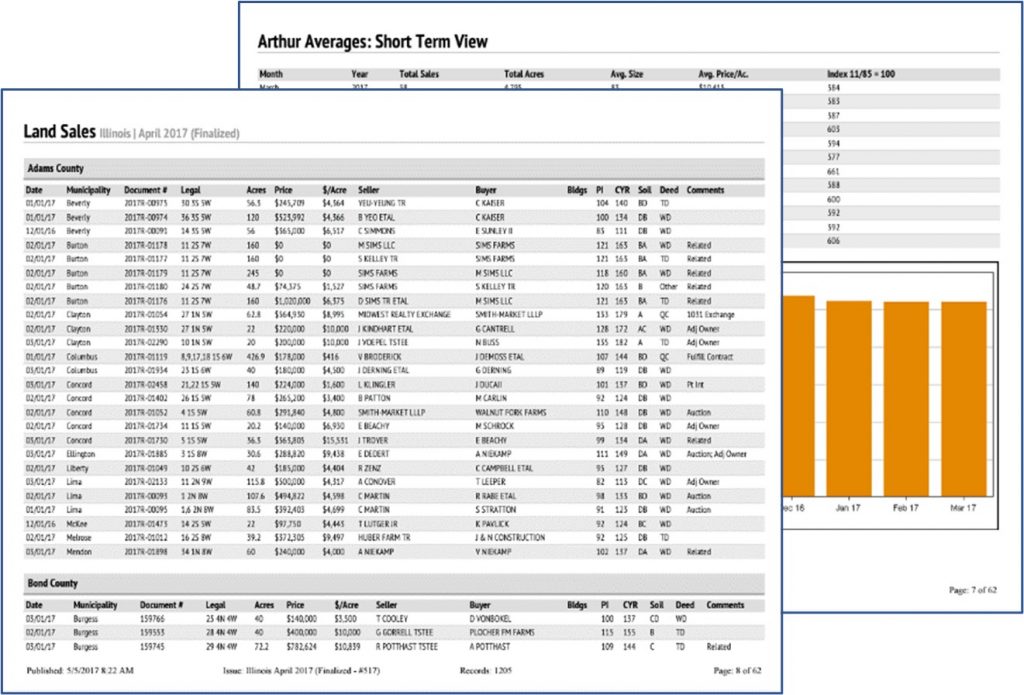Click the Municipality header in Bond County table
Screen dimensions: 1024x695
pos(95,605)
